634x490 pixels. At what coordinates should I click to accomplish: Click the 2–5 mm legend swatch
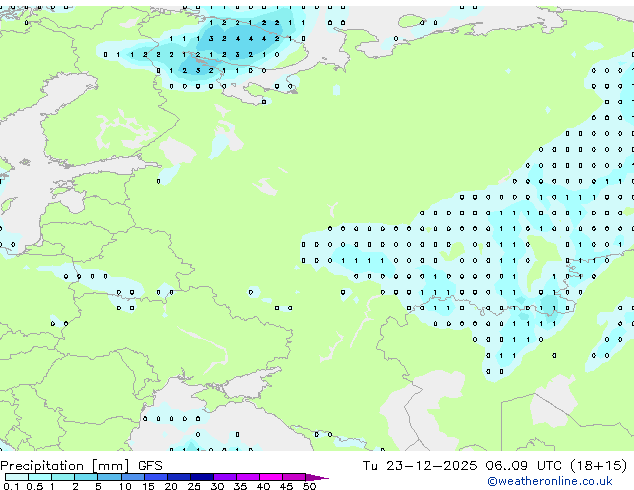pyautogui.click(x=86, y=477)
